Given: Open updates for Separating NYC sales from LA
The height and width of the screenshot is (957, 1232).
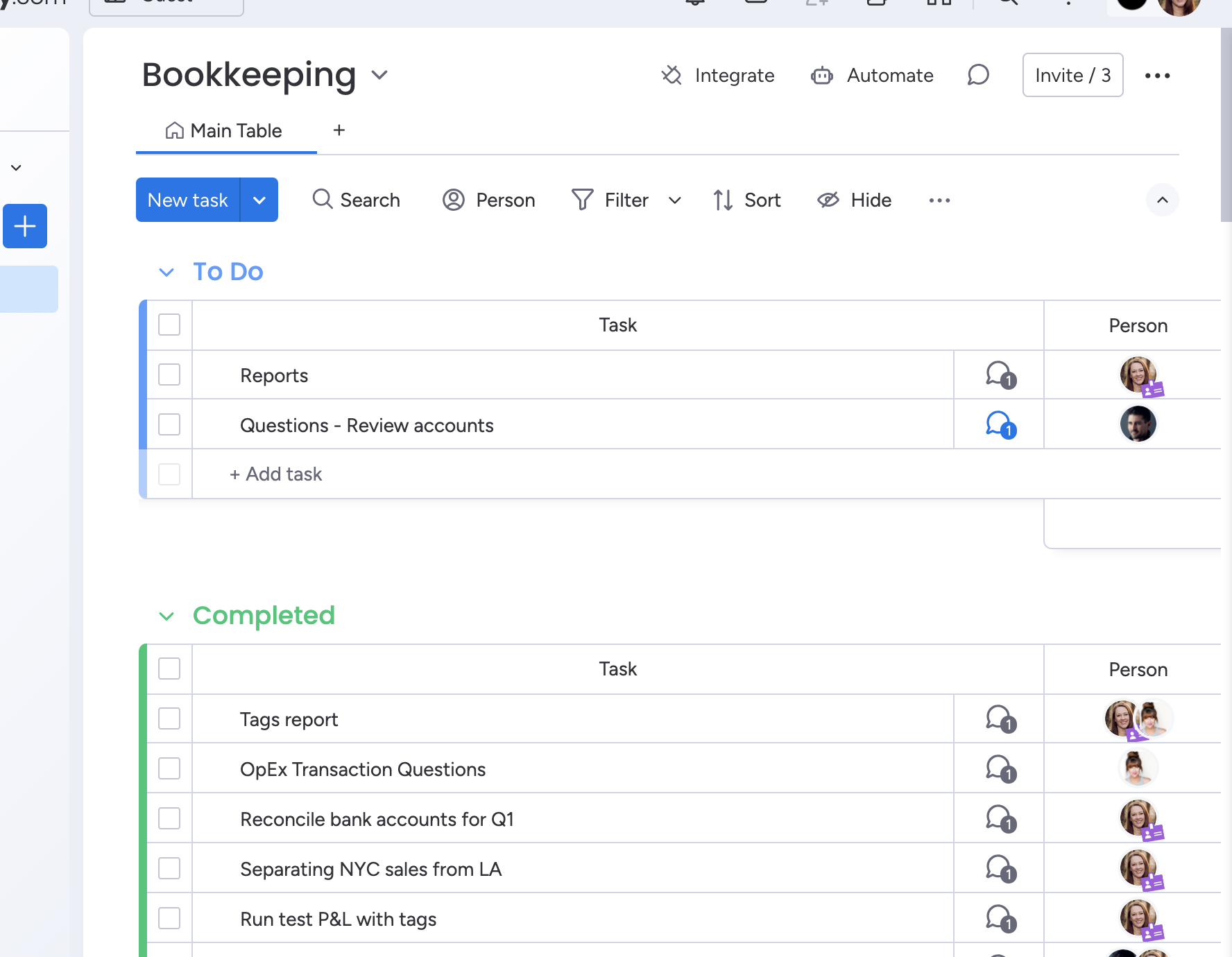Looking at the screenshot, I should coord(1000,869).
